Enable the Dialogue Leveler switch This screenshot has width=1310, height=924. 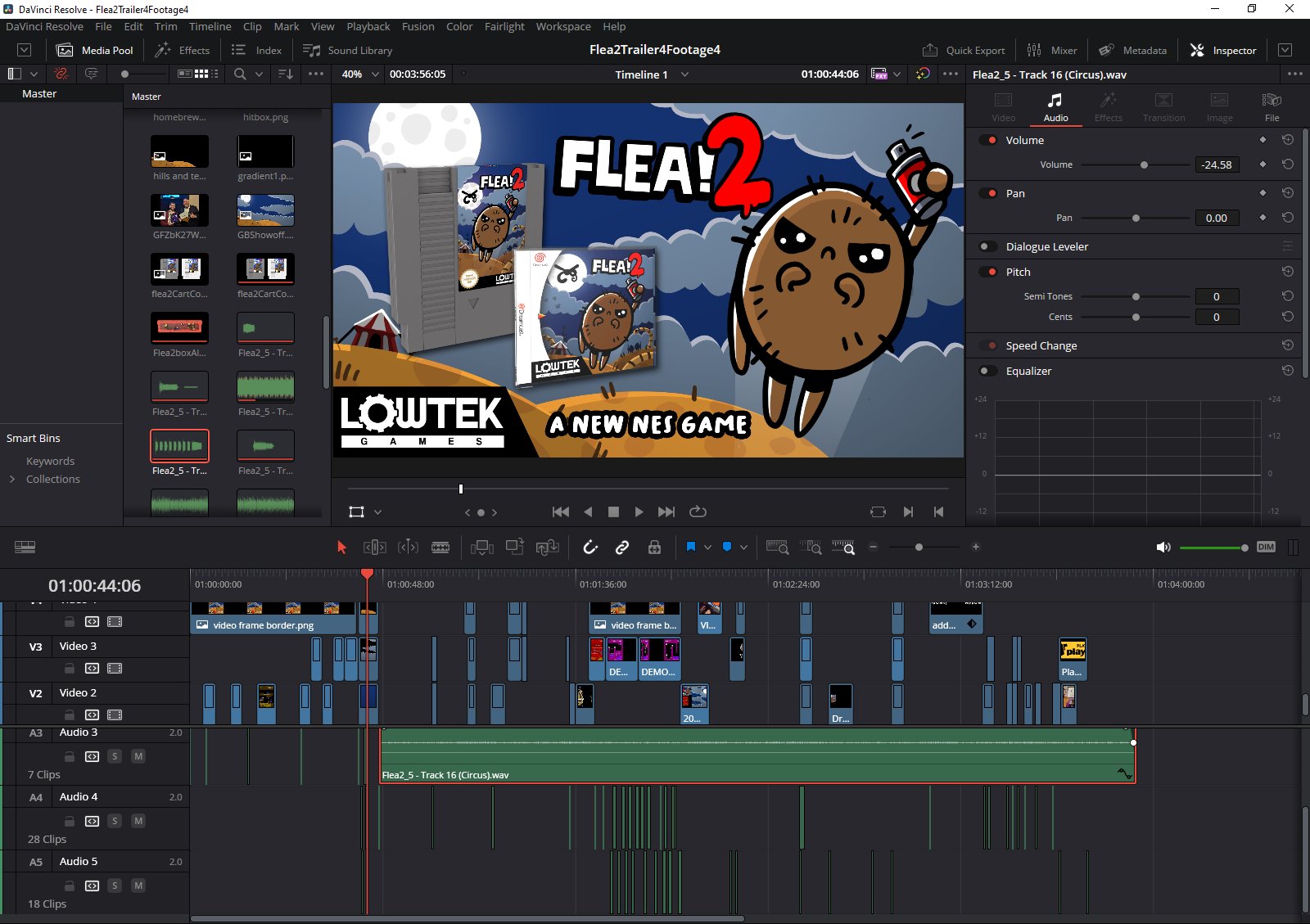(x=988, y=246)
